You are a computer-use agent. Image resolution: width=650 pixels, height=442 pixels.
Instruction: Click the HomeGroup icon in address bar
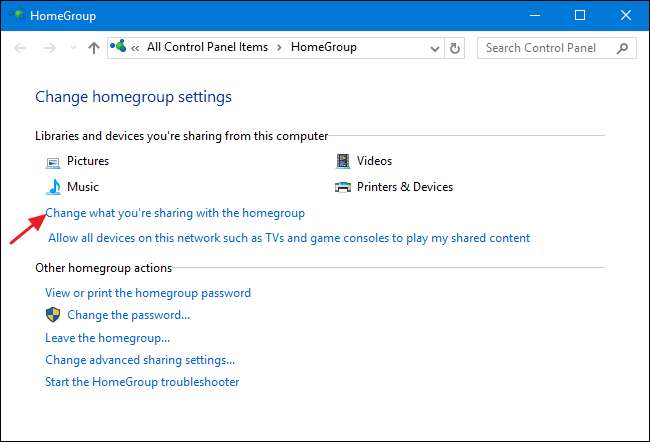coord(121,47)
